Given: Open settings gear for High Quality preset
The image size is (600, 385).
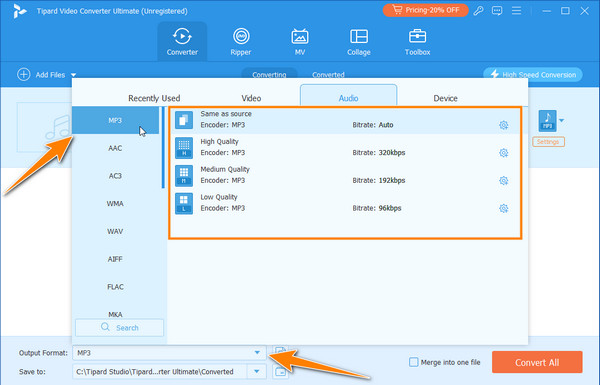Looking at the screenshot, I should click(x=504, y=153).
